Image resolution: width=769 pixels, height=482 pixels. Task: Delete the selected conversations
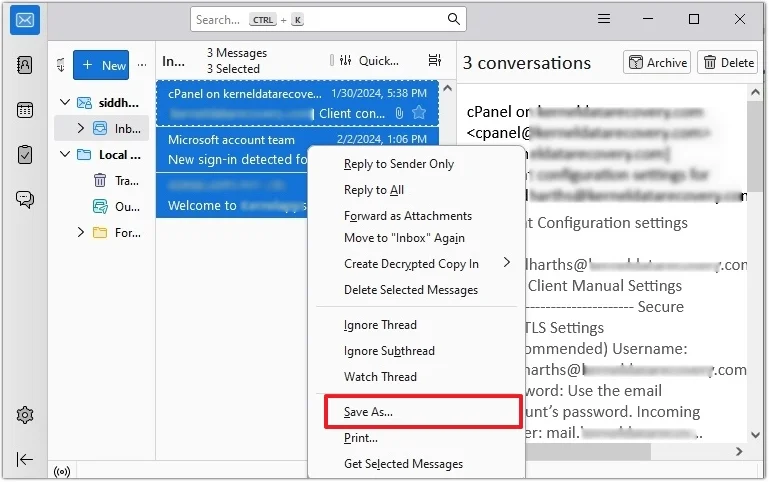coord(728,62)
